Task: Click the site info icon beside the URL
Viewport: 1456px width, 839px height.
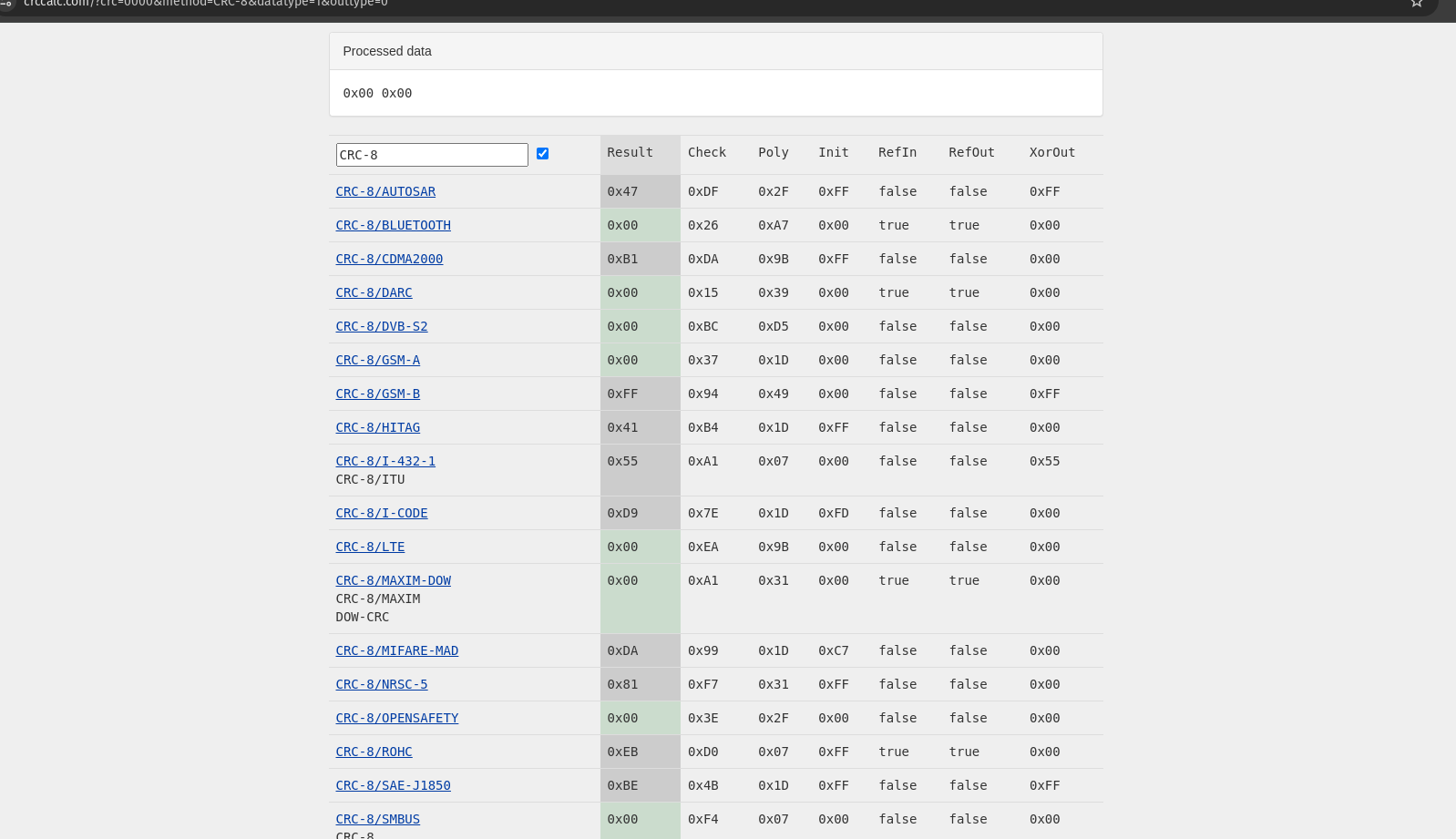Action: 6,4
